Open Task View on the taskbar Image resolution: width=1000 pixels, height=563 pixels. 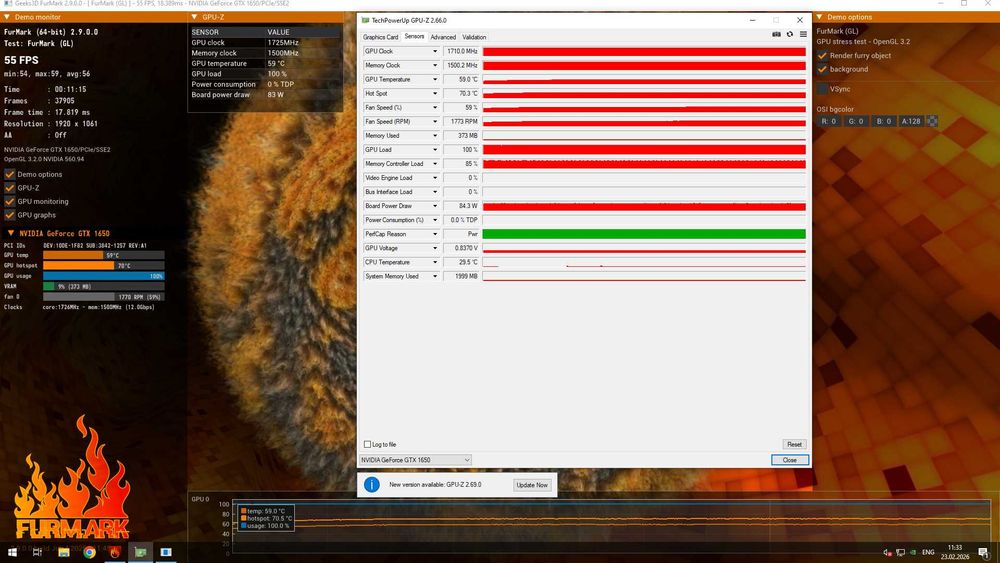click(37, 552)
